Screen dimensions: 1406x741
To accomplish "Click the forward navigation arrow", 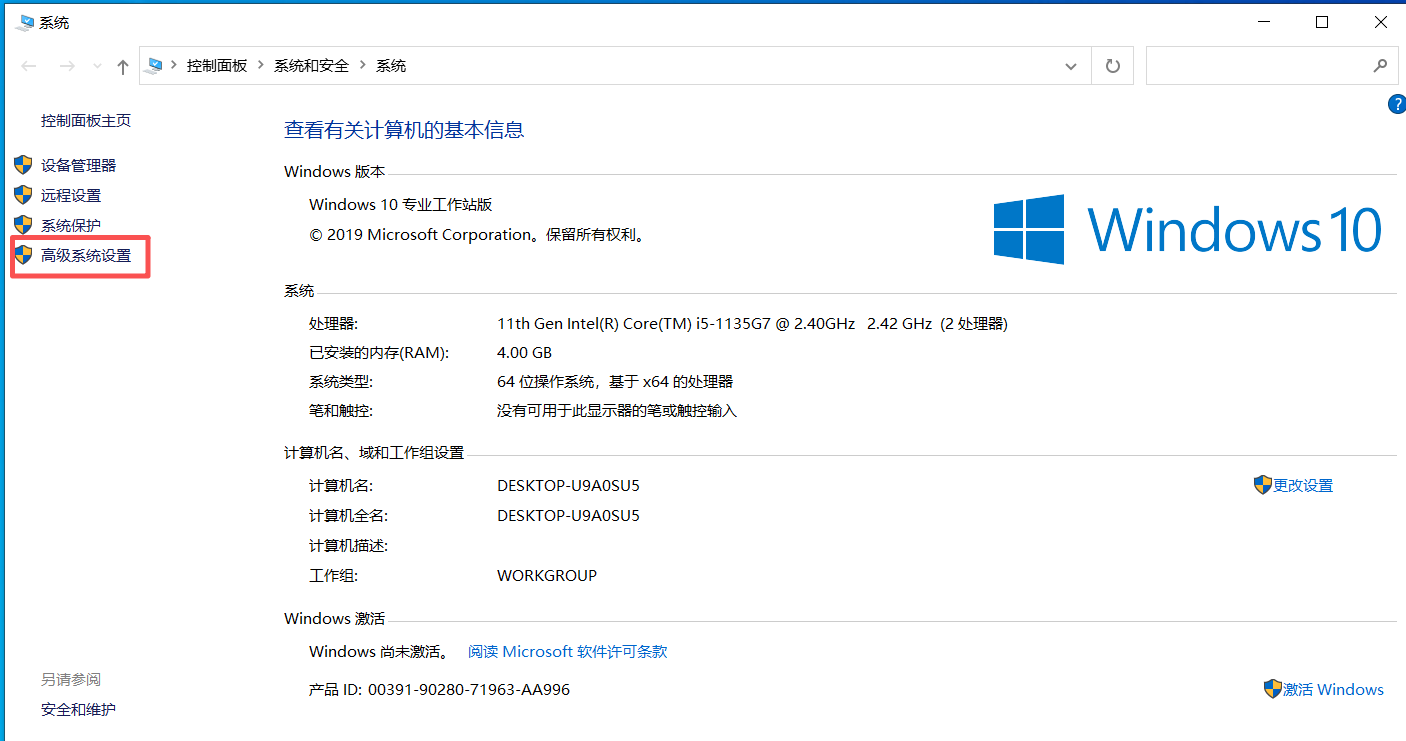I will tap(67, 66).
